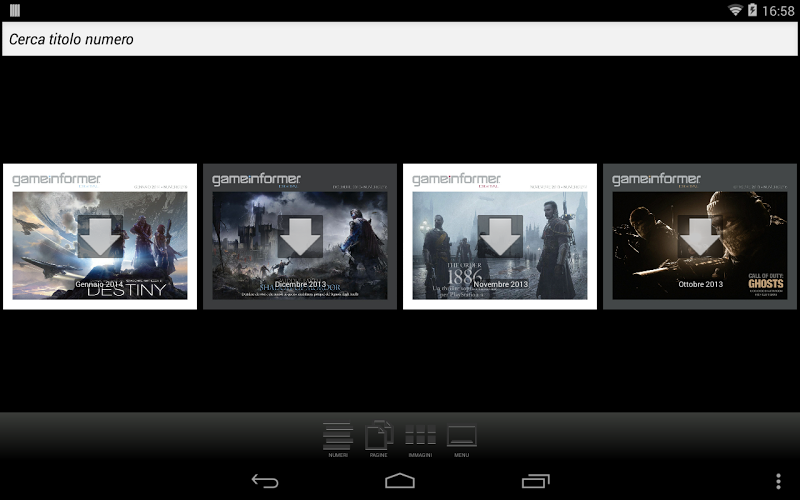Tap the battery status icon
Screen dimensions: 800x500
point(752,10)
